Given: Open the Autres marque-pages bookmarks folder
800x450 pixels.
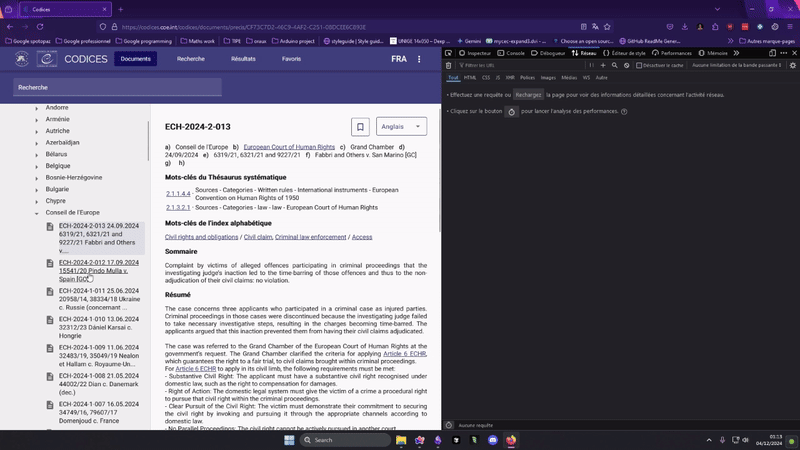Looking at the screenshot, I should [x=767, y=41].
